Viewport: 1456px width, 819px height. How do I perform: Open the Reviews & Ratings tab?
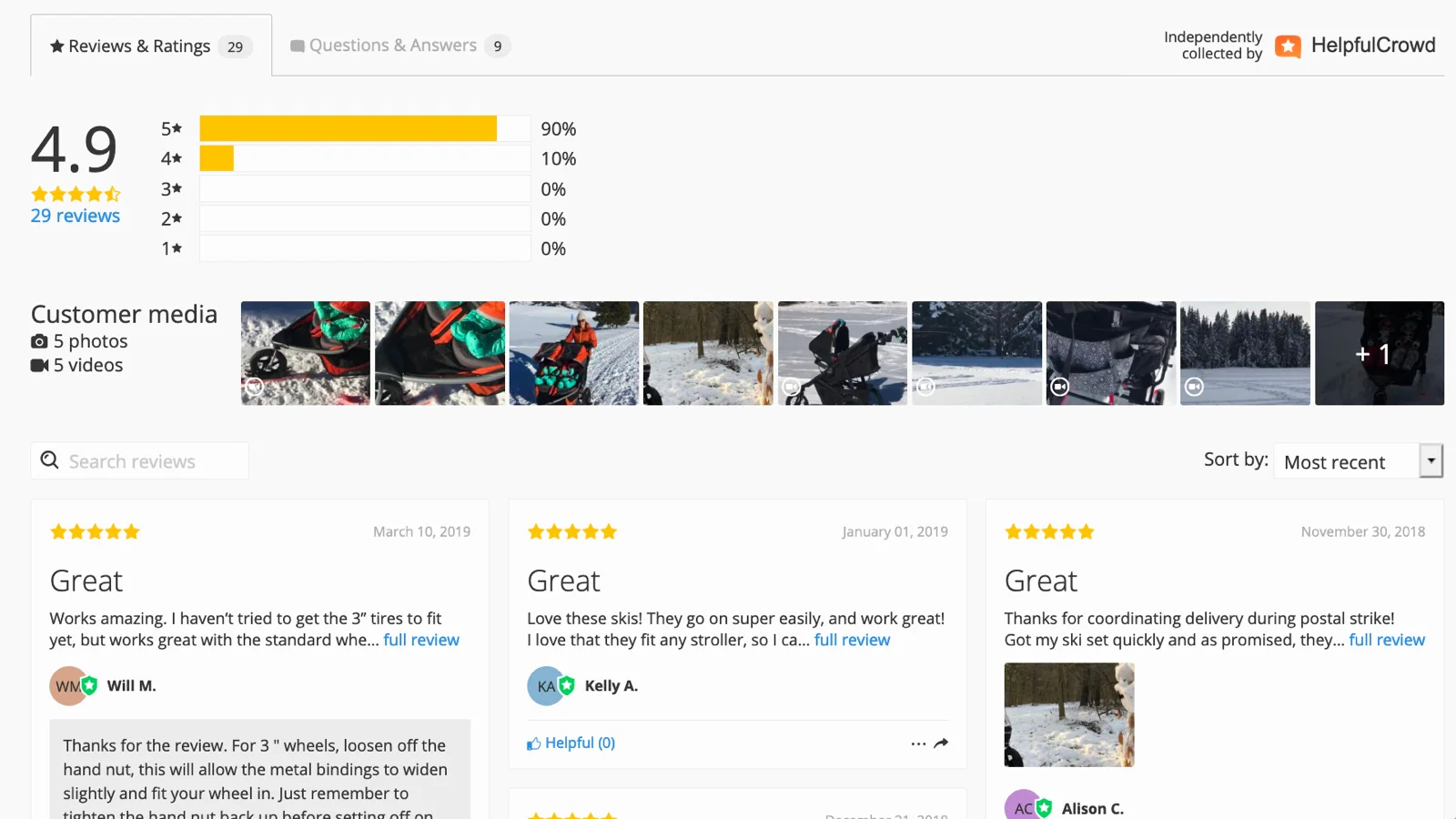pyautogui.click(x=151, y=45)
